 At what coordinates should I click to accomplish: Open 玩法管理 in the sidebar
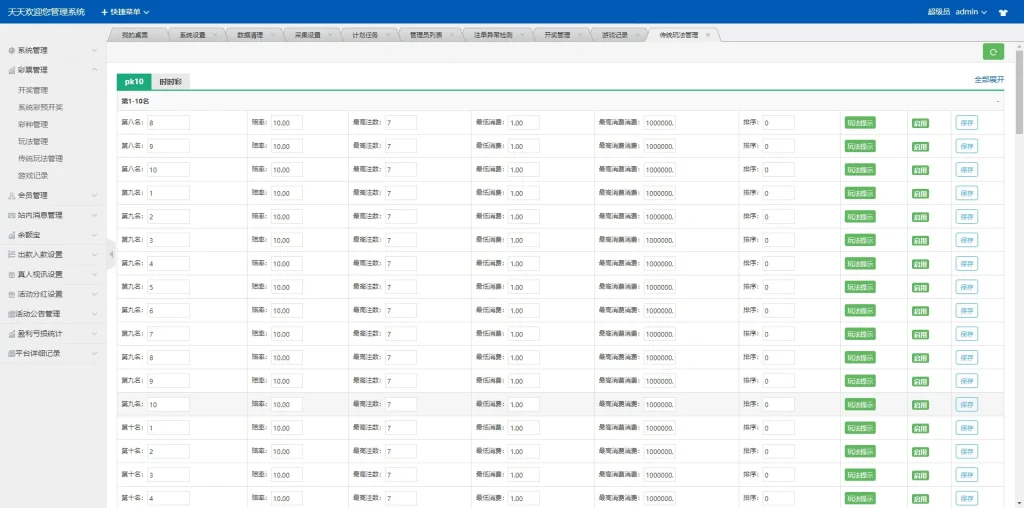click(33, 142)
